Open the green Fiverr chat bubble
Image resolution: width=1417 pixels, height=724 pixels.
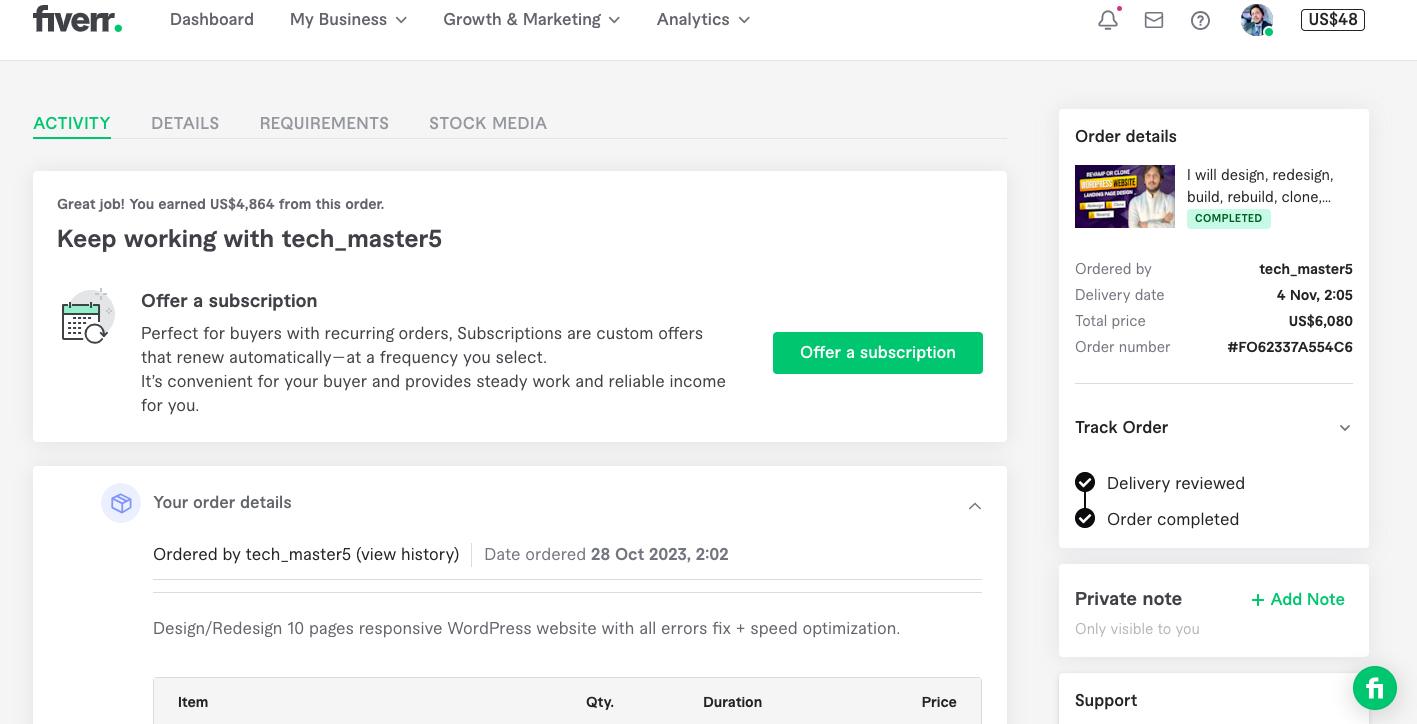tap(1375, 688)
